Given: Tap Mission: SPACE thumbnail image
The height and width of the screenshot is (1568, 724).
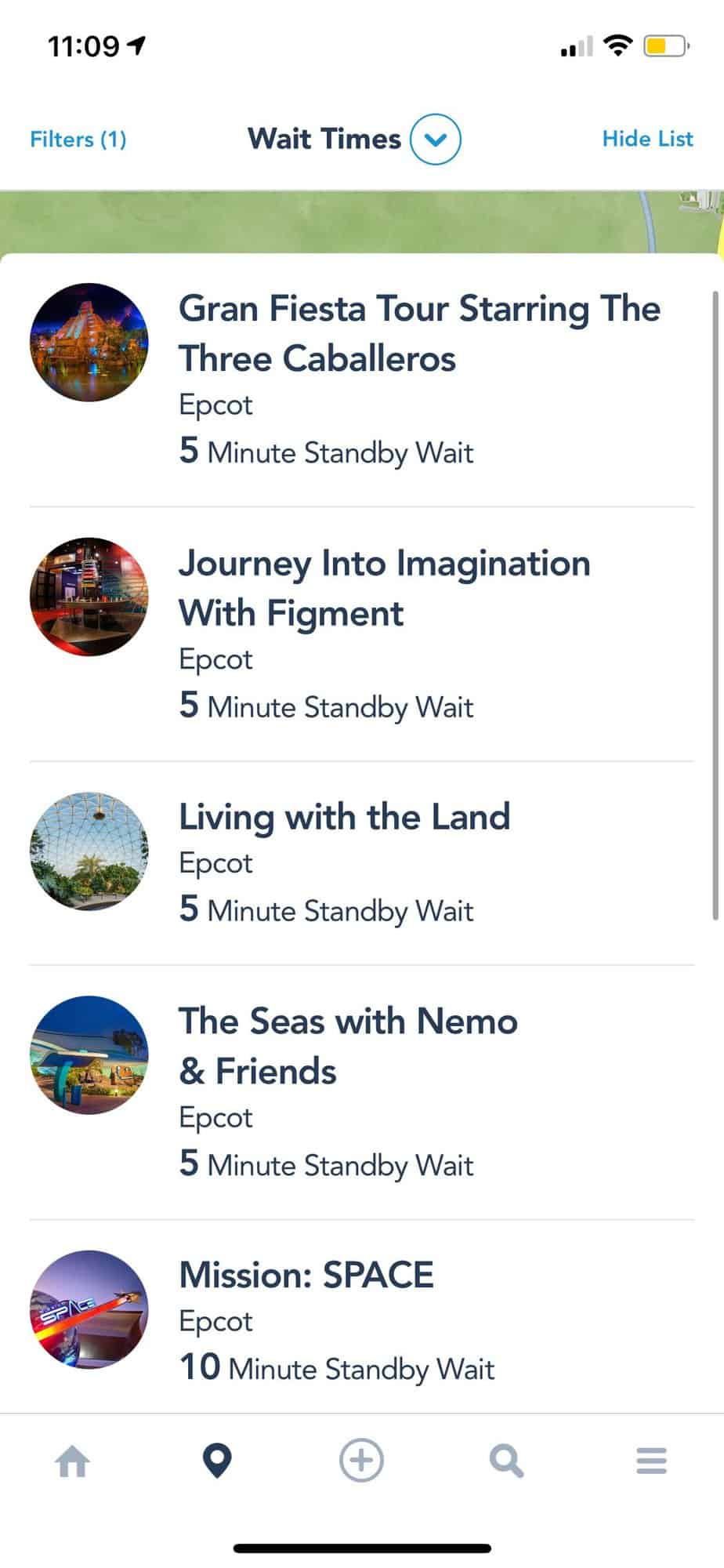Looking at the screenshot, I should [89, 1308].
